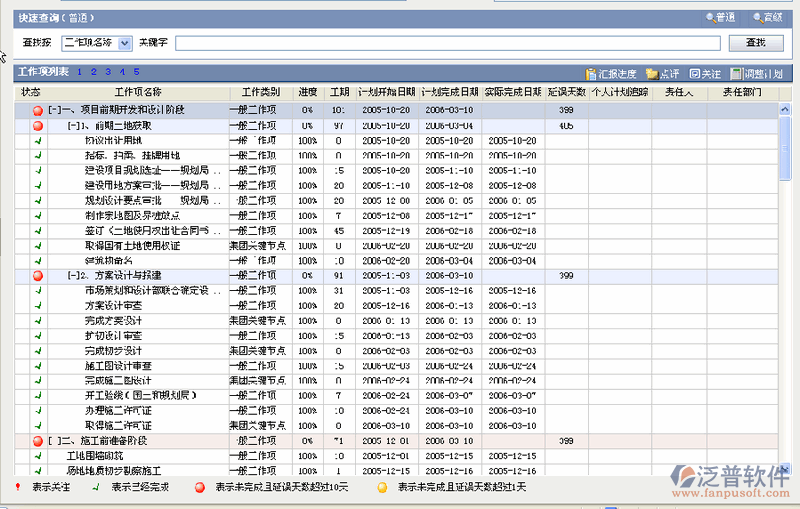Click red status ball for 施工前准备阶段
800x509 pixels.
pyautogui.click(x=38, y=440)
